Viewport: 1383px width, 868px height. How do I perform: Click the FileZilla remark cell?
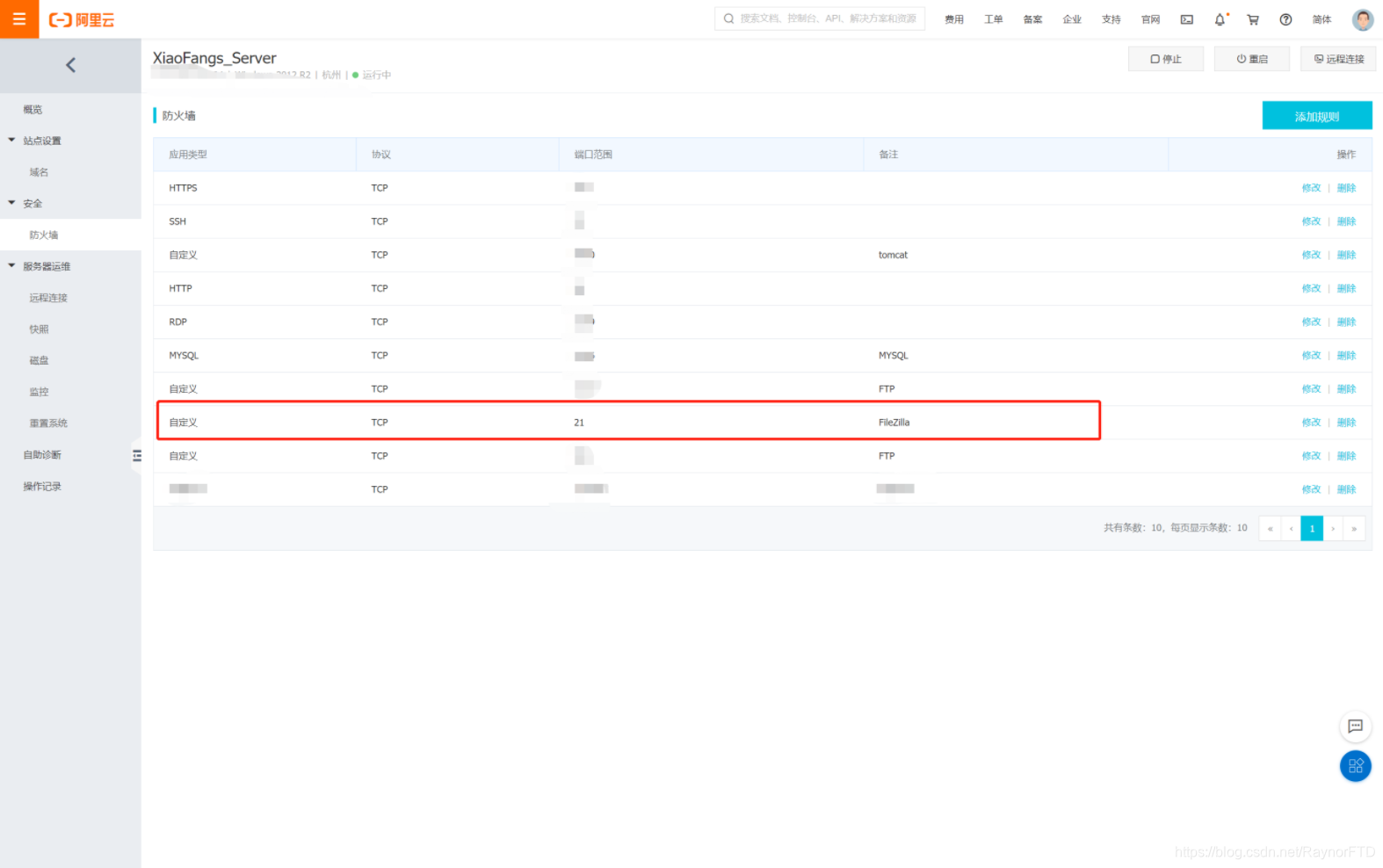(x=894, y=423)
